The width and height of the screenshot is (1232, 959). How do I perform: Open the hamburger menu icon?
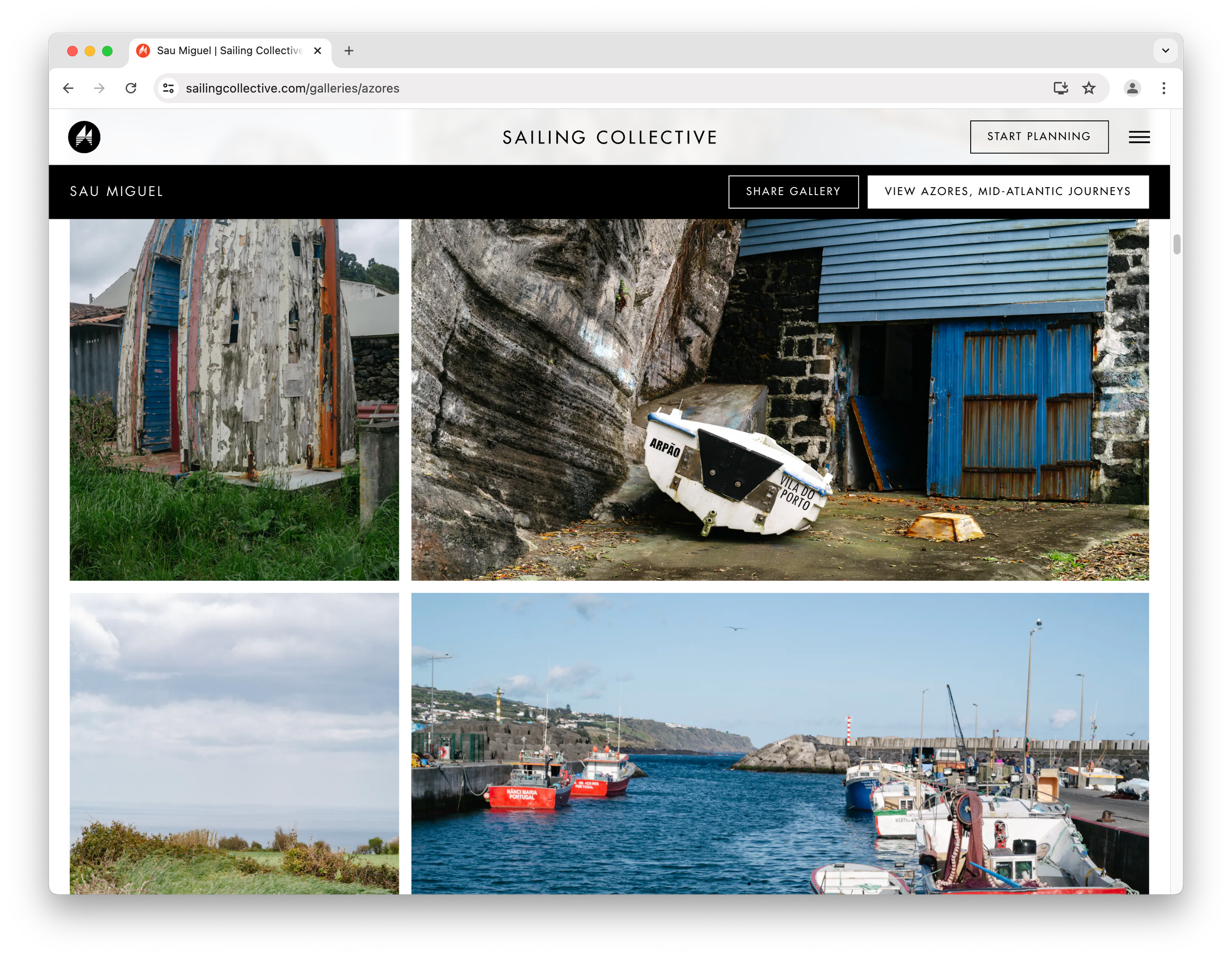click(1139, 137)
